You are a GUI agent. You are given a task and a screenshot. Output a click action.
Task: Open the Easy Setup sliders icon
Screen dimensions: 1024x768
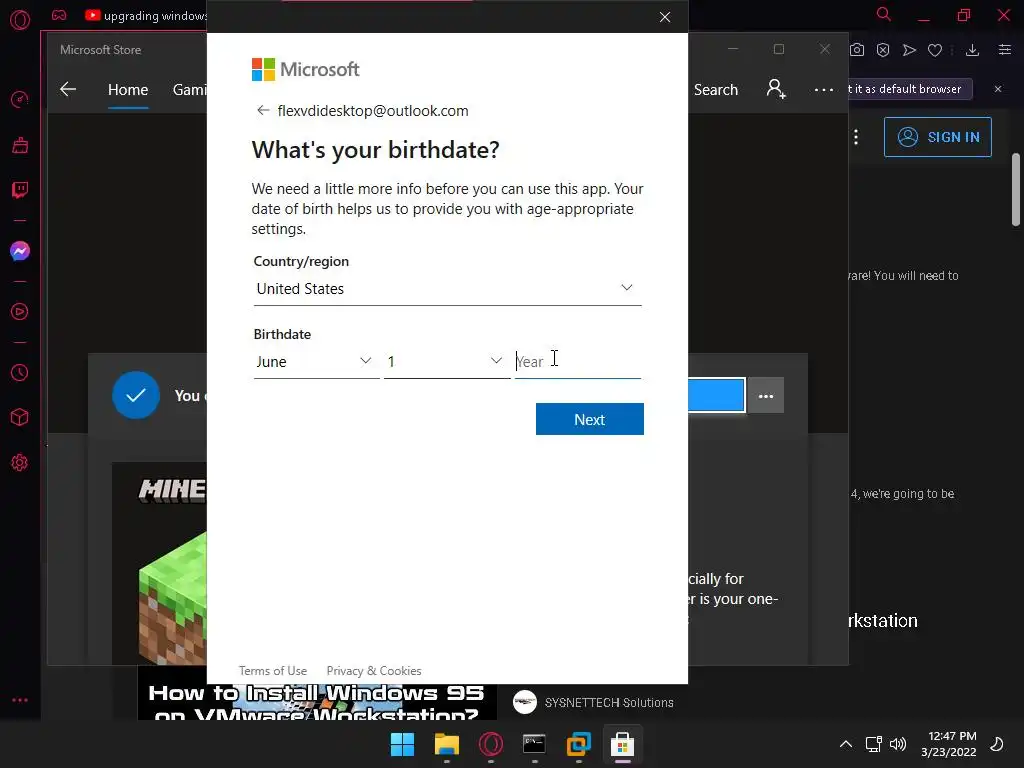click(x=1005, y=50)
